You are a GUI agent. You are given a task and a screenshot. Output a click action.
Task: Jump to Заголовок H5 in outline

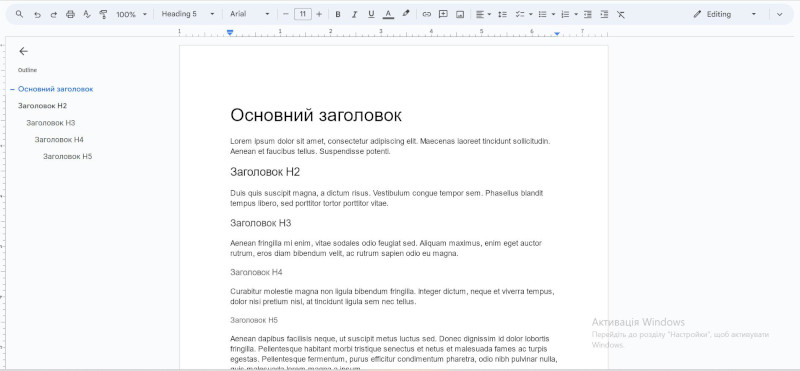[x=67, y=156]
